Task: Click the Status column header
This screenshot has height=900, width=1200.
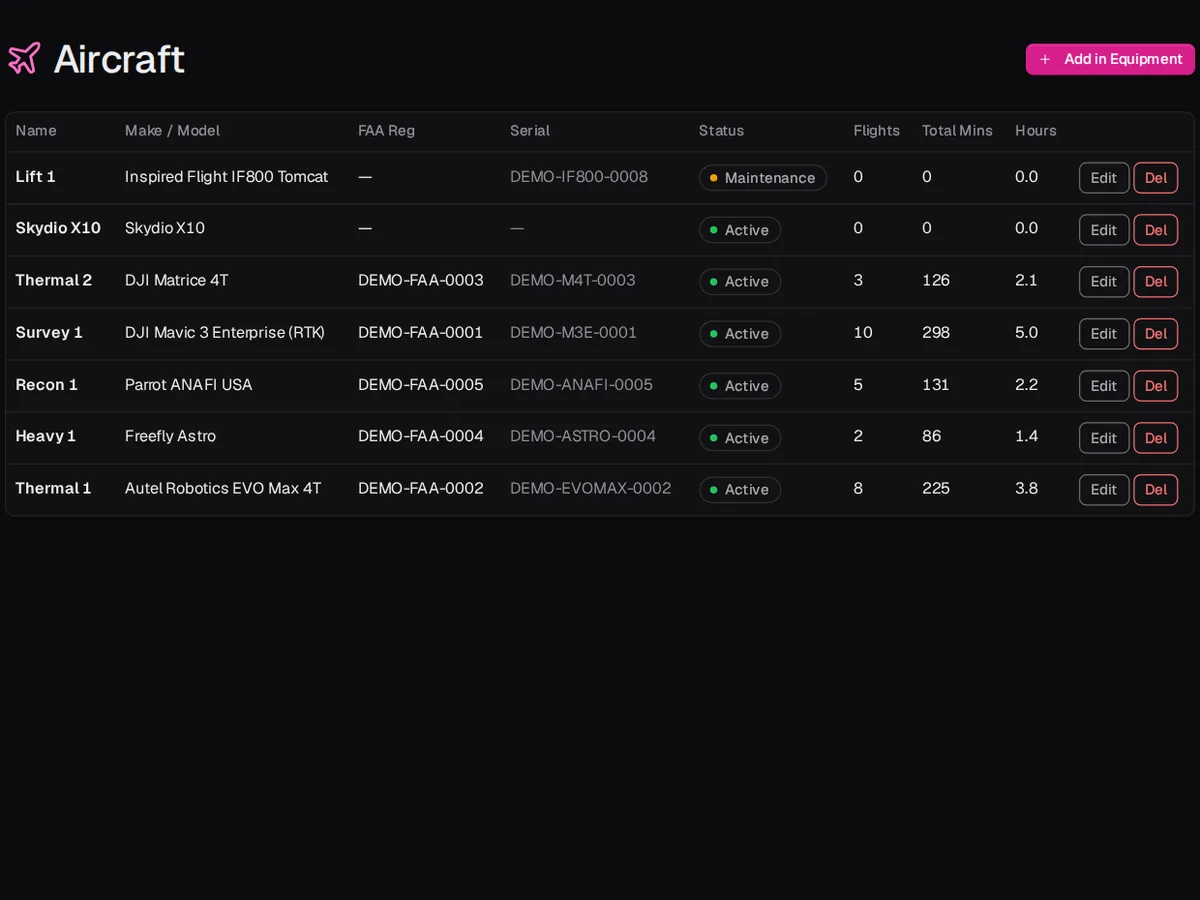Action: pos(721,131)
